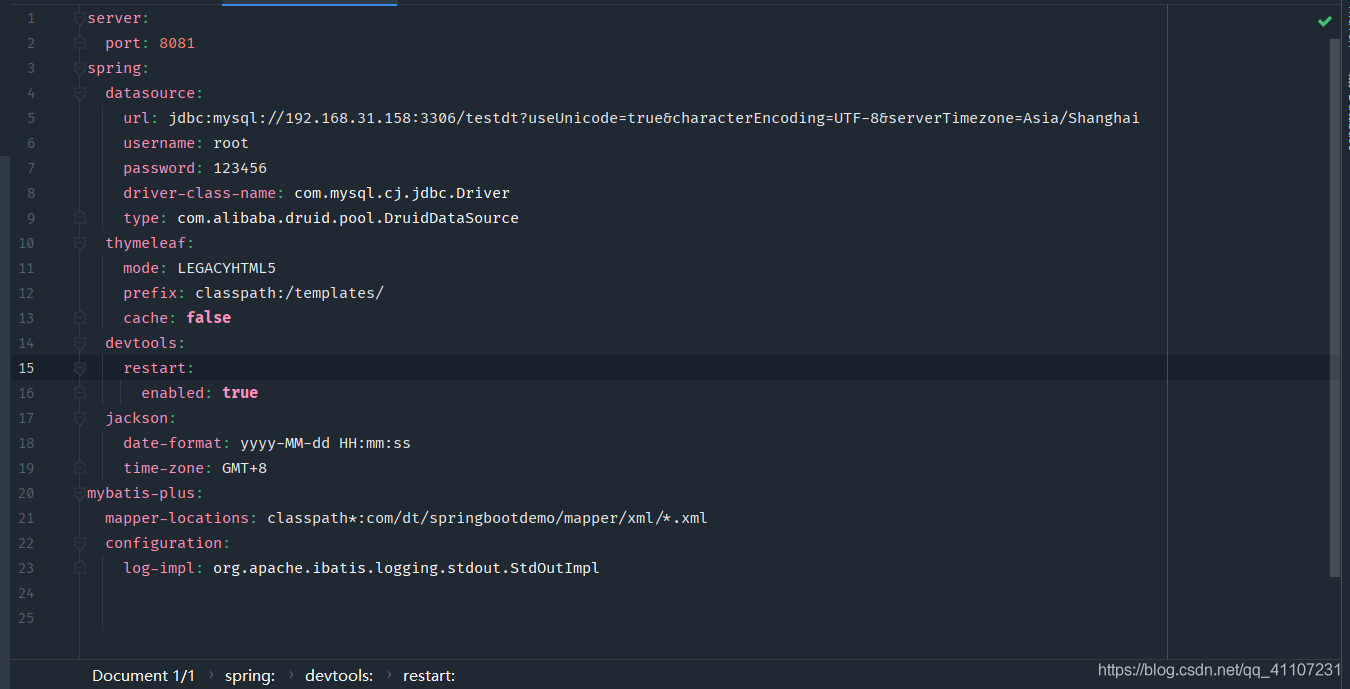Collapse the spring block in gutter
Screen dimensions: 1350x689
(x=79, y=68)
